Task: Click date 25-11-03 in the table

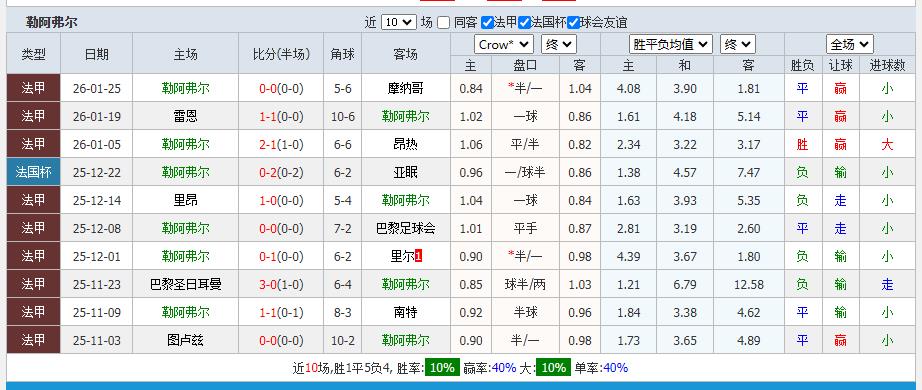Action: (x=96, y=341)
